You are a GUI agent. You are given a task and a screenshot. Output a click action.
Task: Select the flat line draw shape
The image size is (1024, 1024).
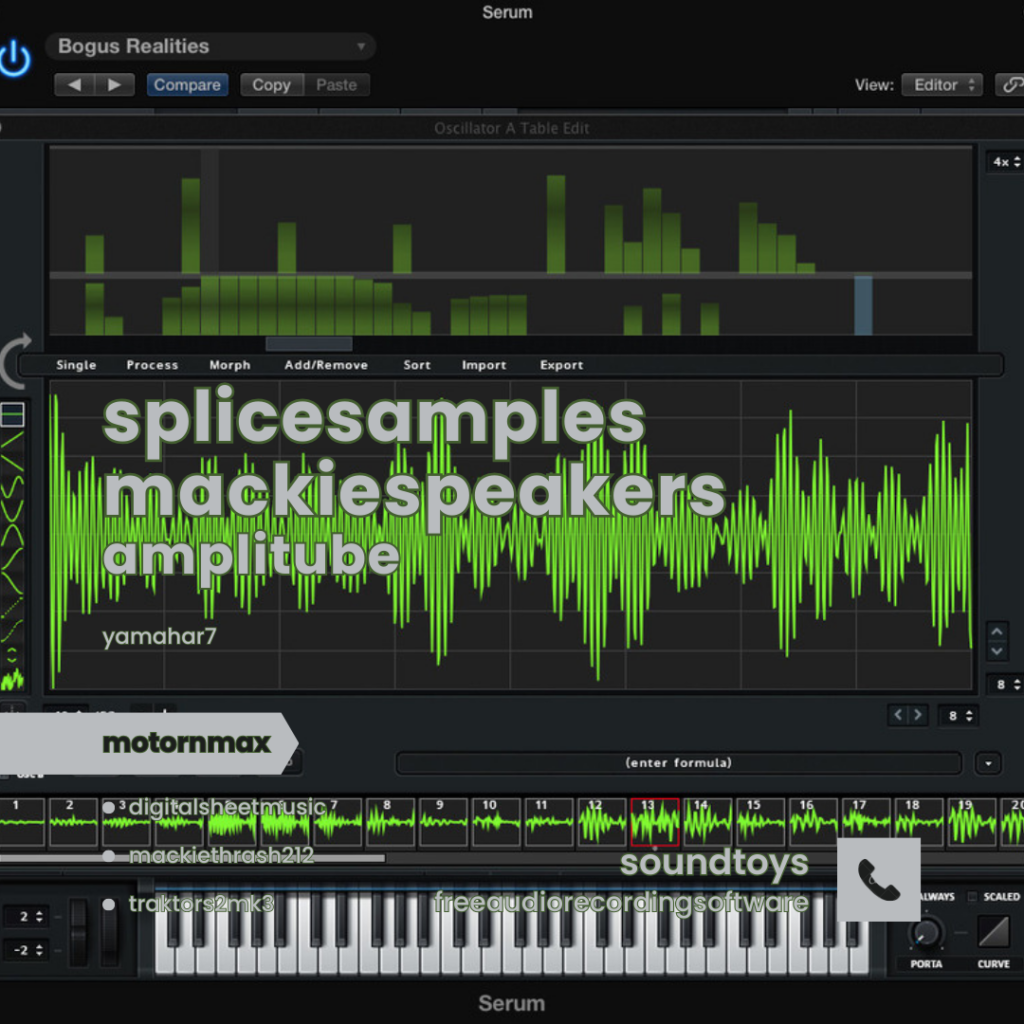pyautogui.click(x=12, y=415)
